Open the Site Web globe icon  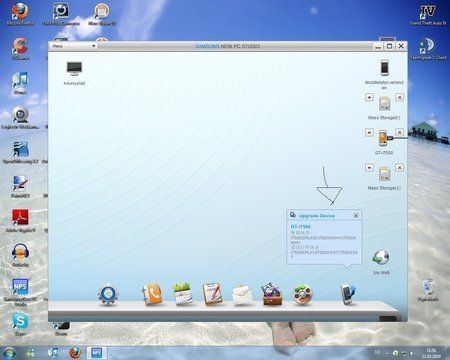[x=381, y=258]
